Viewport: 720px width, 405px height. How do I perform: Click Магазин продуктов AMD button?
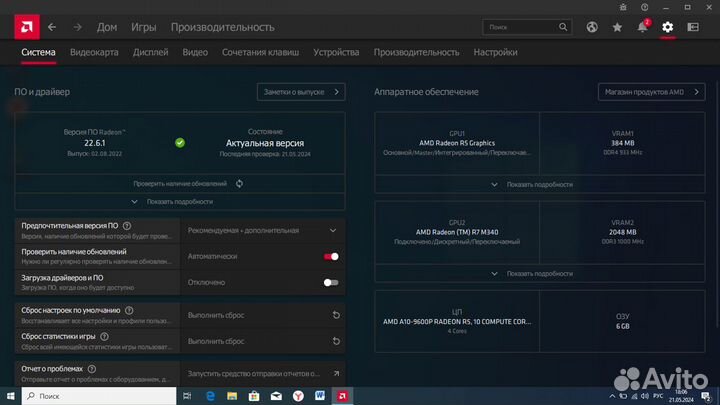click(651, 92)
